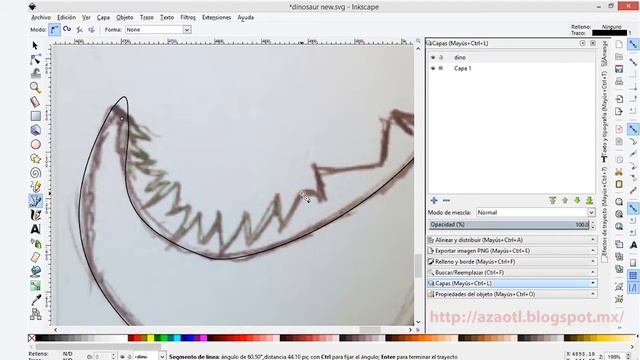Image resolution: width=640 pixels, height=360 pixels.
Task: Toggle visibility eye of Capa 1 layer
Action: tap(433, 68)
